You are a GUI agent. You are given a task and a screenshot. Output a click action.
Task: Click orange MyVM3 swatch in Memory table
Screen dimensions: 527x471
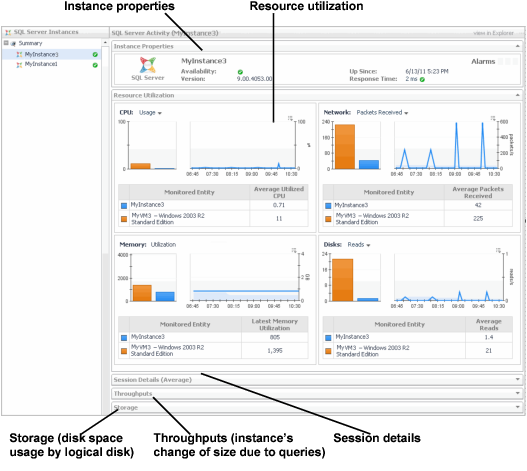click(x=124, y=351)
